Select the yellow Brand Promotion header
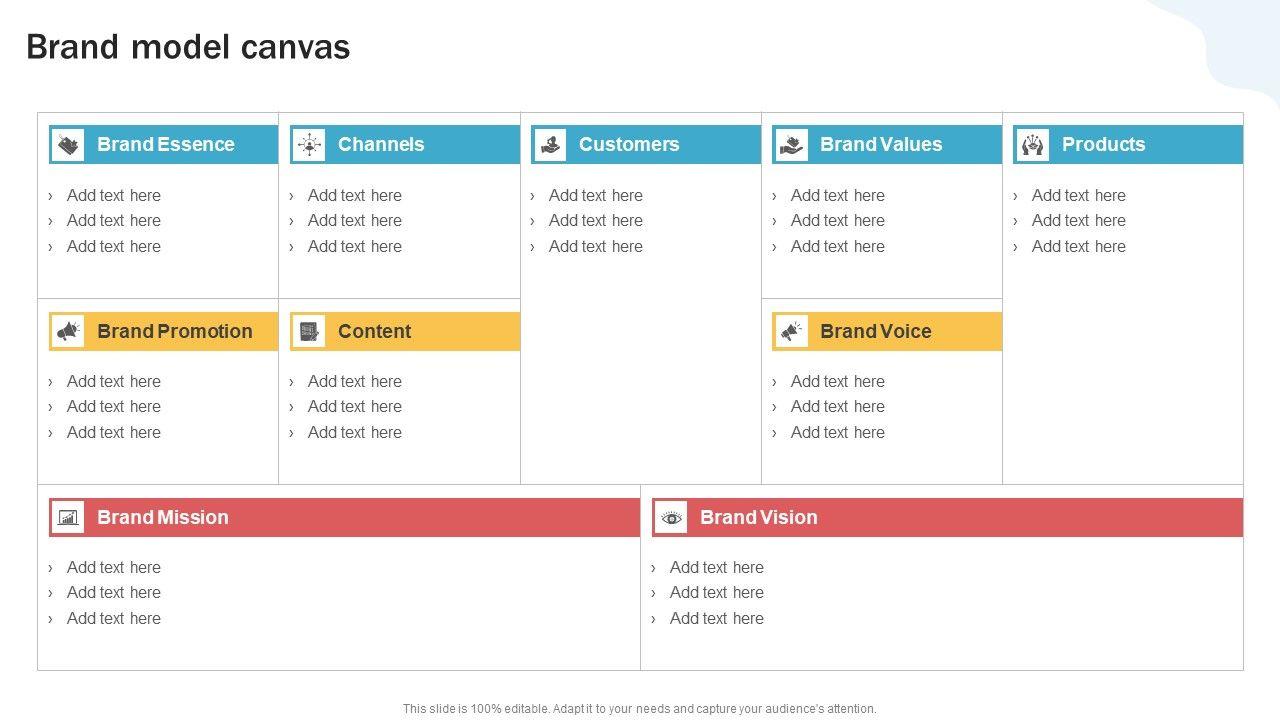The height and width of the screenshot is (720, 1280). [x=175, y=331]
